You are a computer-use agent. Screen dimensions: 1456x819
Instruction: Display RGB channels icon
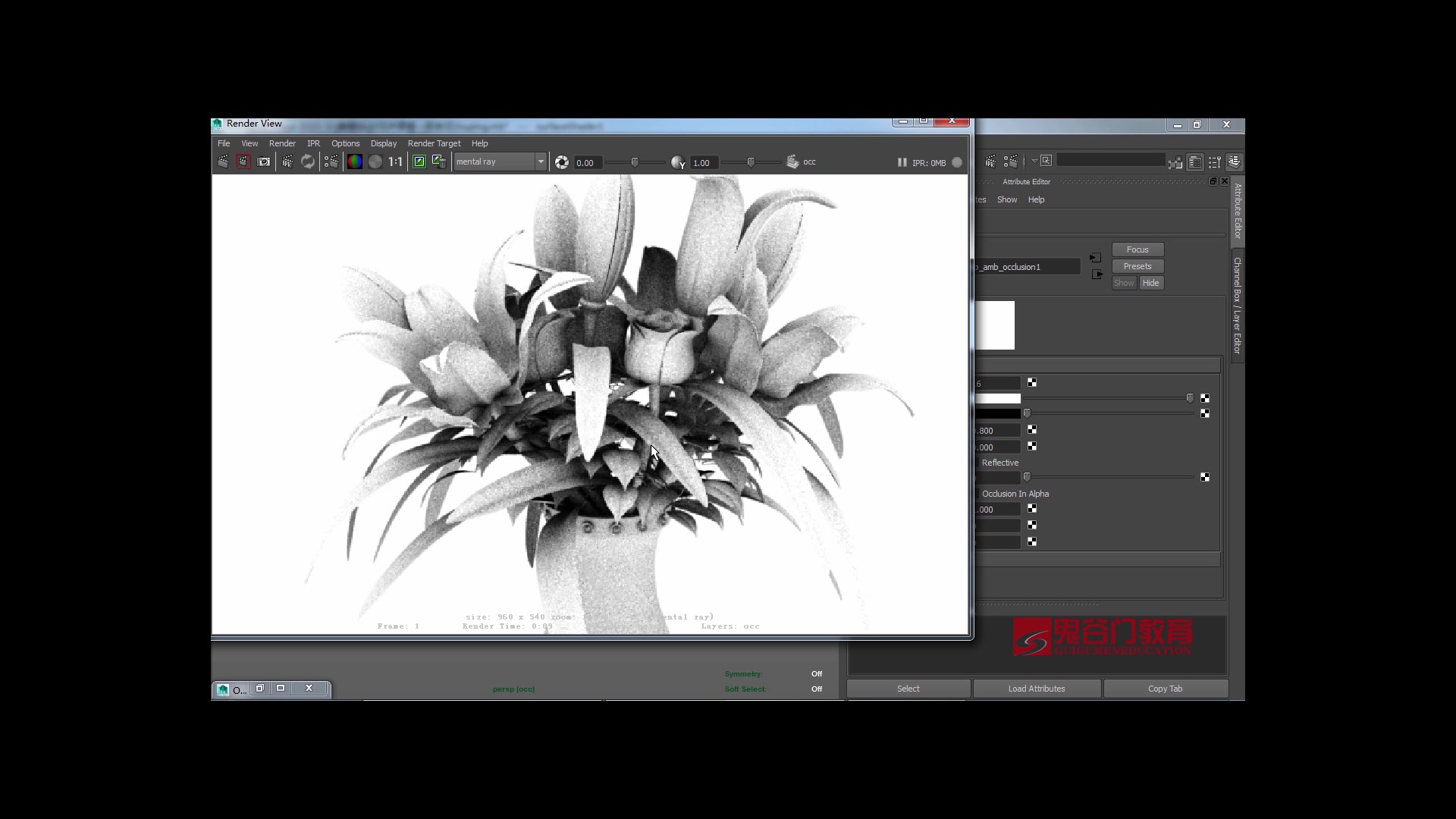354,162
